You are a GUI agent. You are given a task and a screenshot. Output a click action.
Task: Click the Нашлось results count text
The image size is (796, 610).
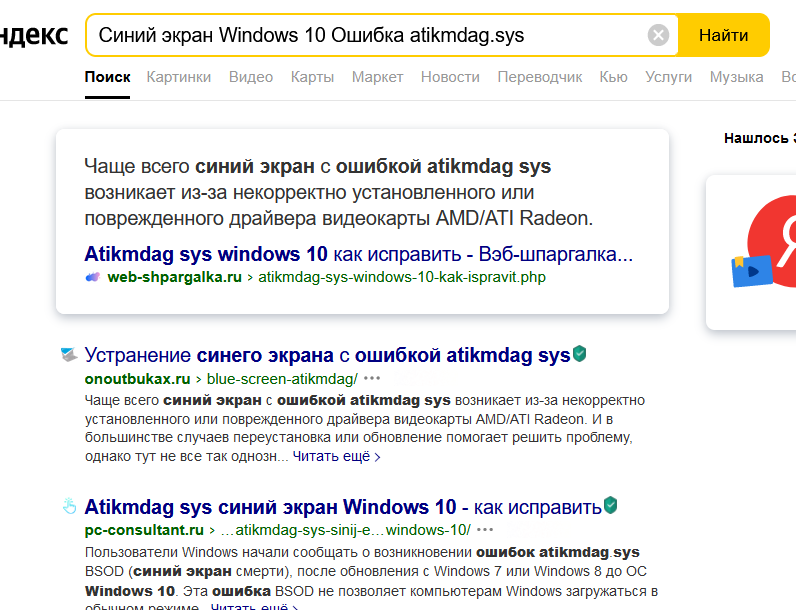tap(760, 138)
